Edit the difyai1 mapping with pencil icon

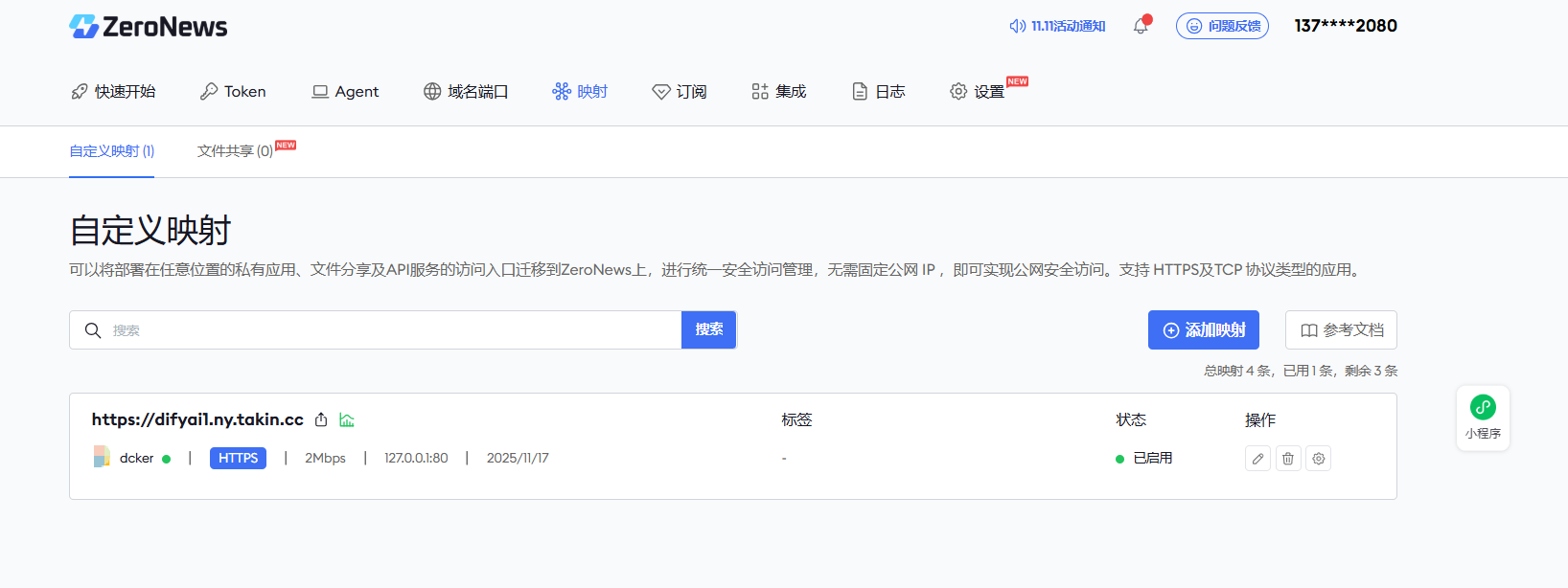point(1257,459)
